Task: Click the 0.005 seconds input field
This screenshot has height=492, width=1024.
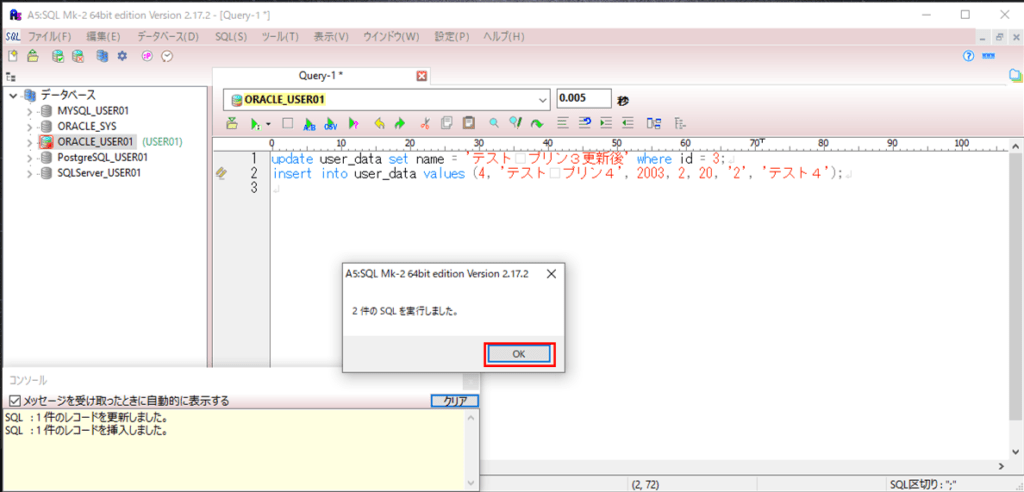Action: click(x=583, y=99)
